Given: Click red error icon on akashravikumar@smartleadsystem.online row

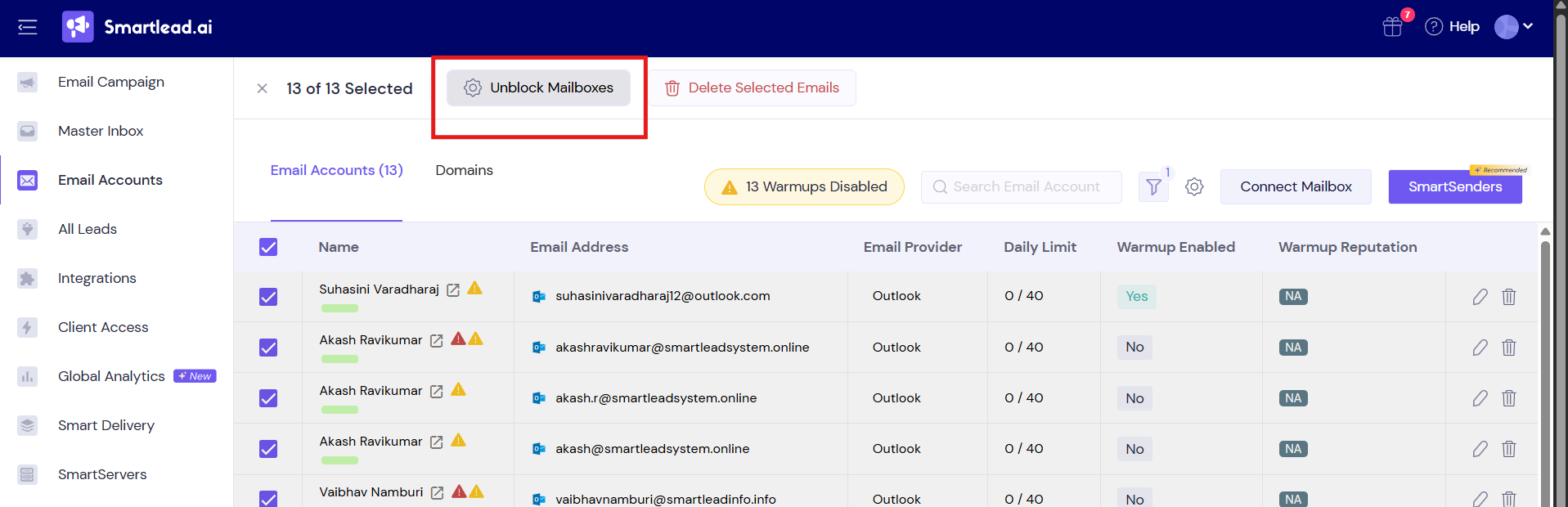Looking at the screenshot, I should (x=459, y=339).
